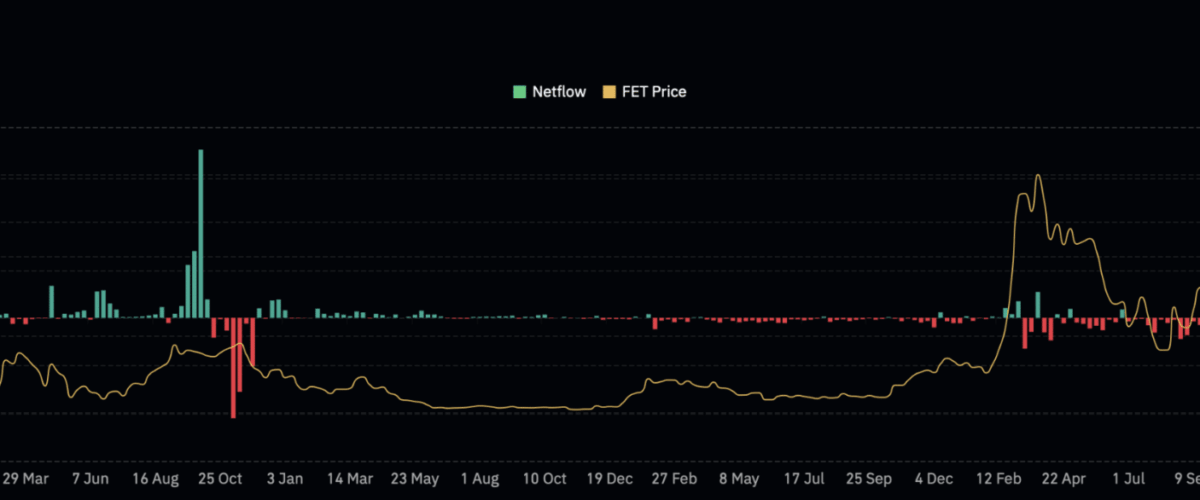Select the 17 Jul date label
This screenshot has width=1200, height=500.
point(804,478)
